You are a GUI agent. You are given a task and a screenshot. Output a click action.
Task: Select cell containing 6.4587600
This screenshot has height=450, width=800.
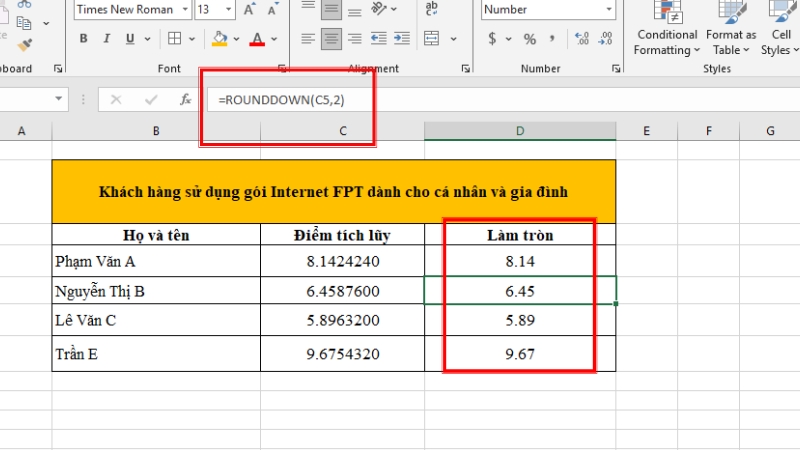pyautogui.click(x=342, y=291)
